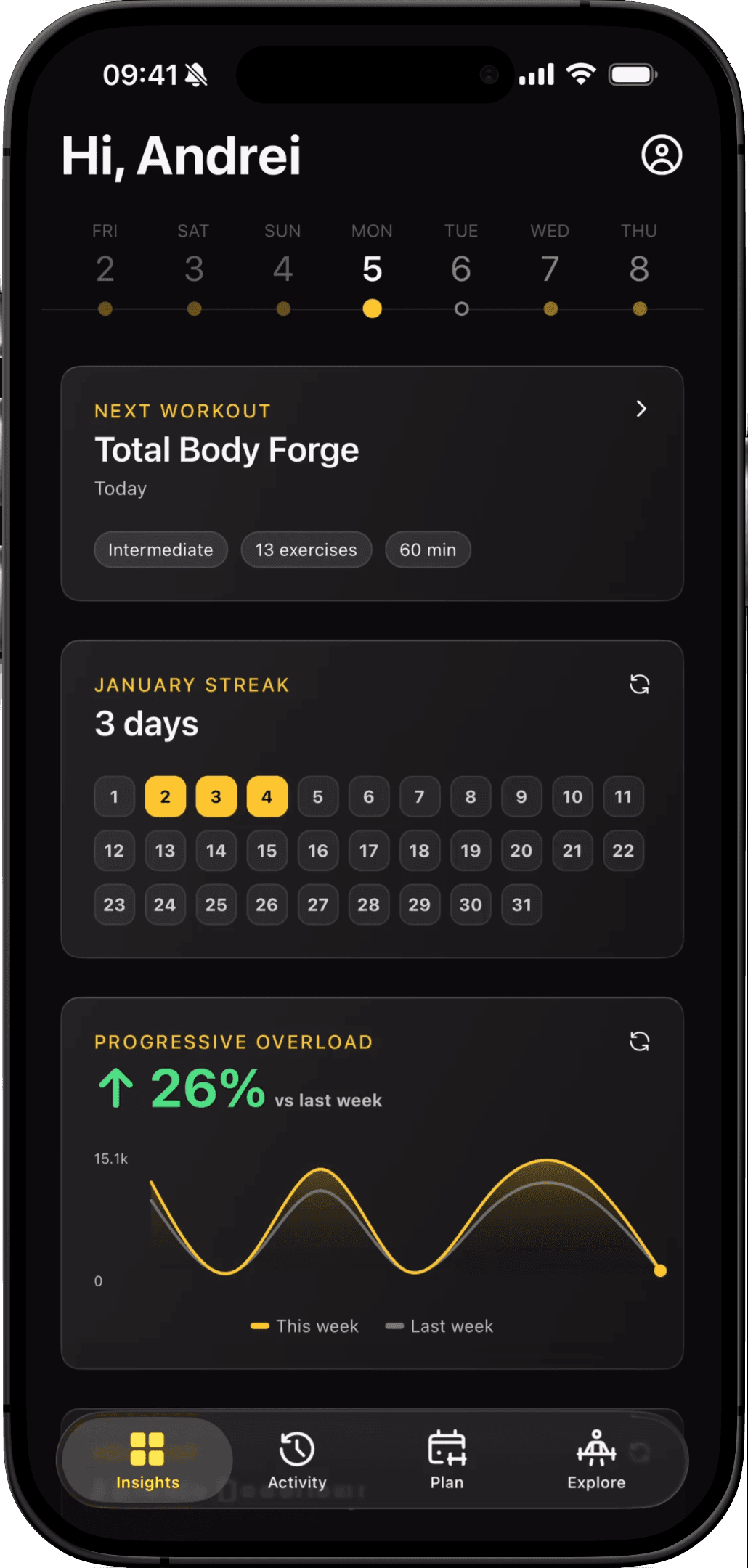
Task: Tap the yellow endpoint dot on the chart
Action: click(x=659, y=1269)
